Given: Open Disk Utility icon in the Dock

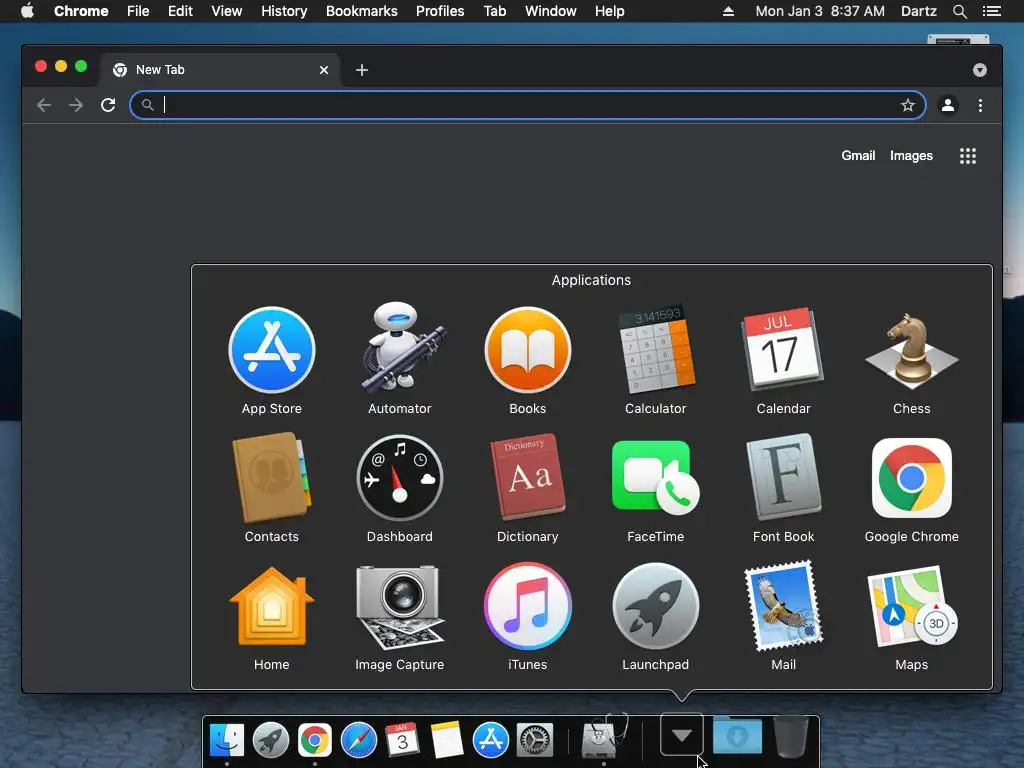Looking at the screenshot, I should (x=603, y=738).
